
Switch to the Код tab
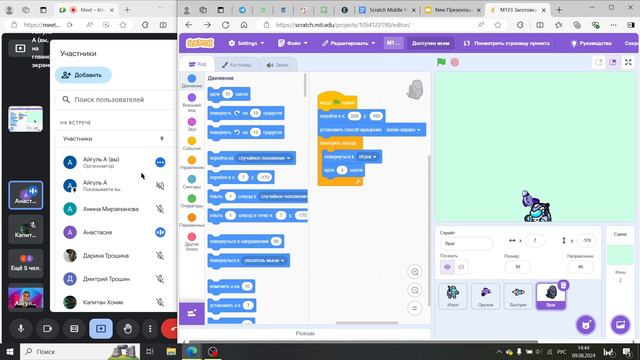(x=197, y=64)
